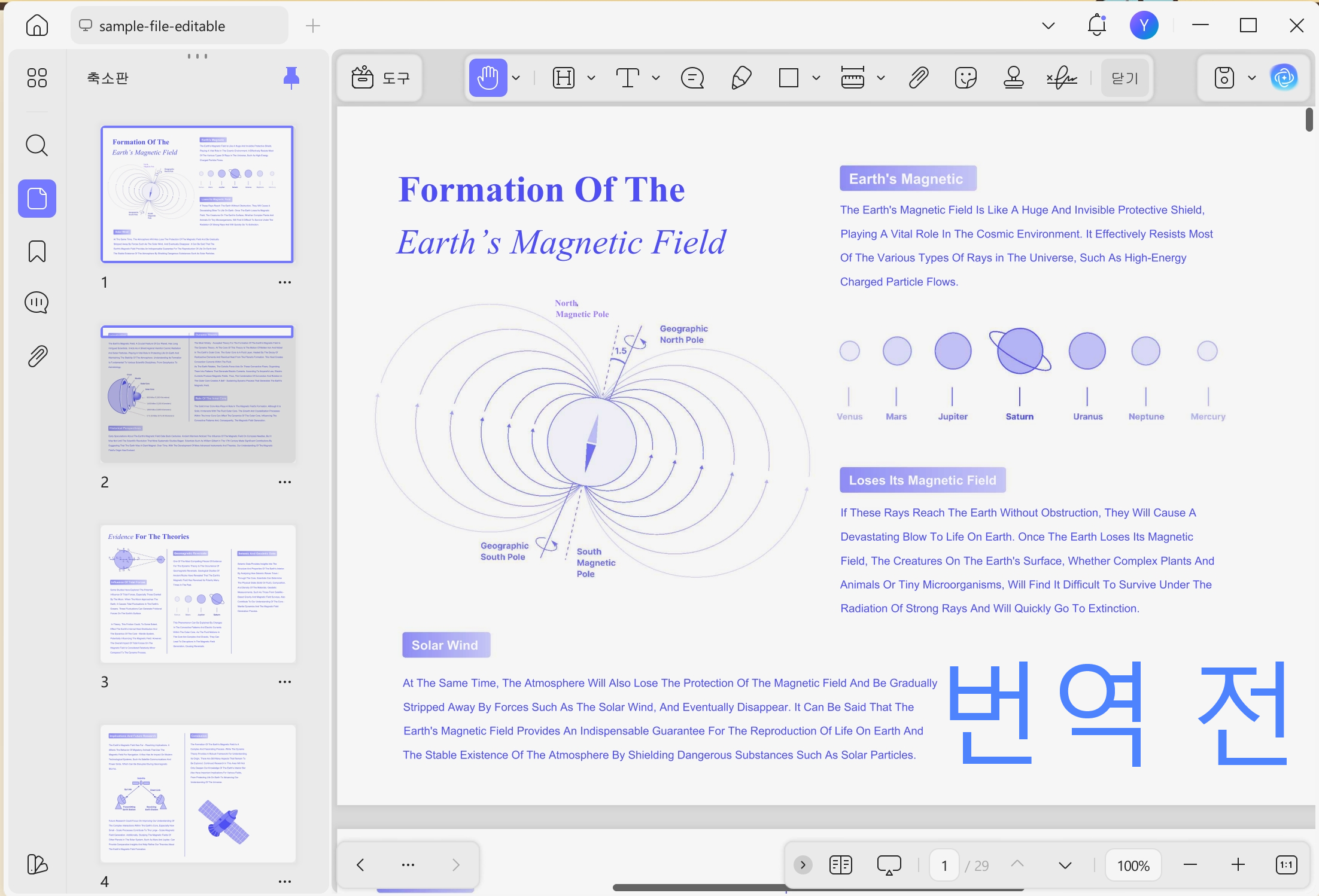Expand the Hand tool options dropdown
Screen dimensions: 1319x896
click(516, 78)
